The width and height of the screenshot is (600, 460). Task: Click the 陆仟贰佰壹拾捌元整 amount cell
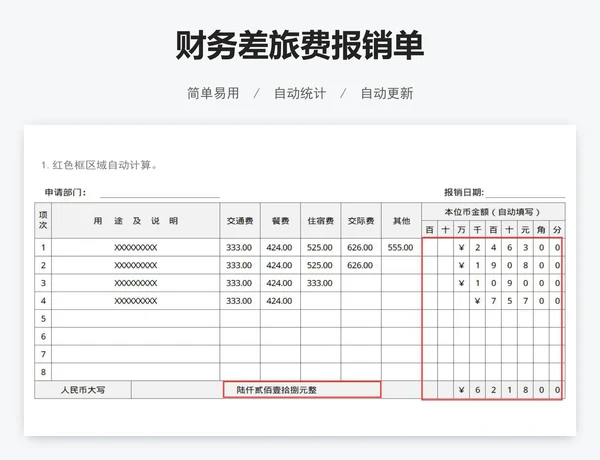pyautogui.click(x=302, y=390)
